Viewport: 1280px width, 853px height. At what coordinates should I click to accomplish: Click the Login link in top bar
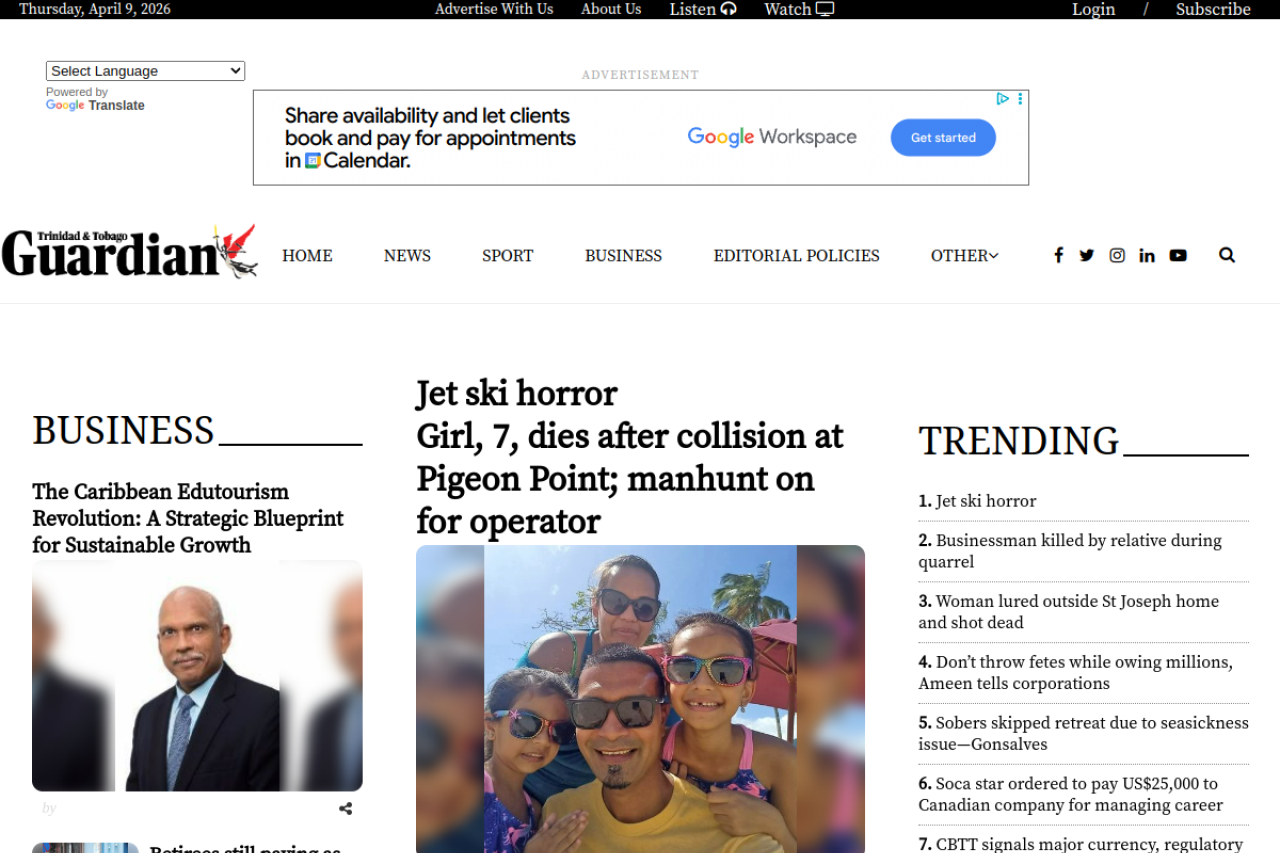pos(1093,10)
